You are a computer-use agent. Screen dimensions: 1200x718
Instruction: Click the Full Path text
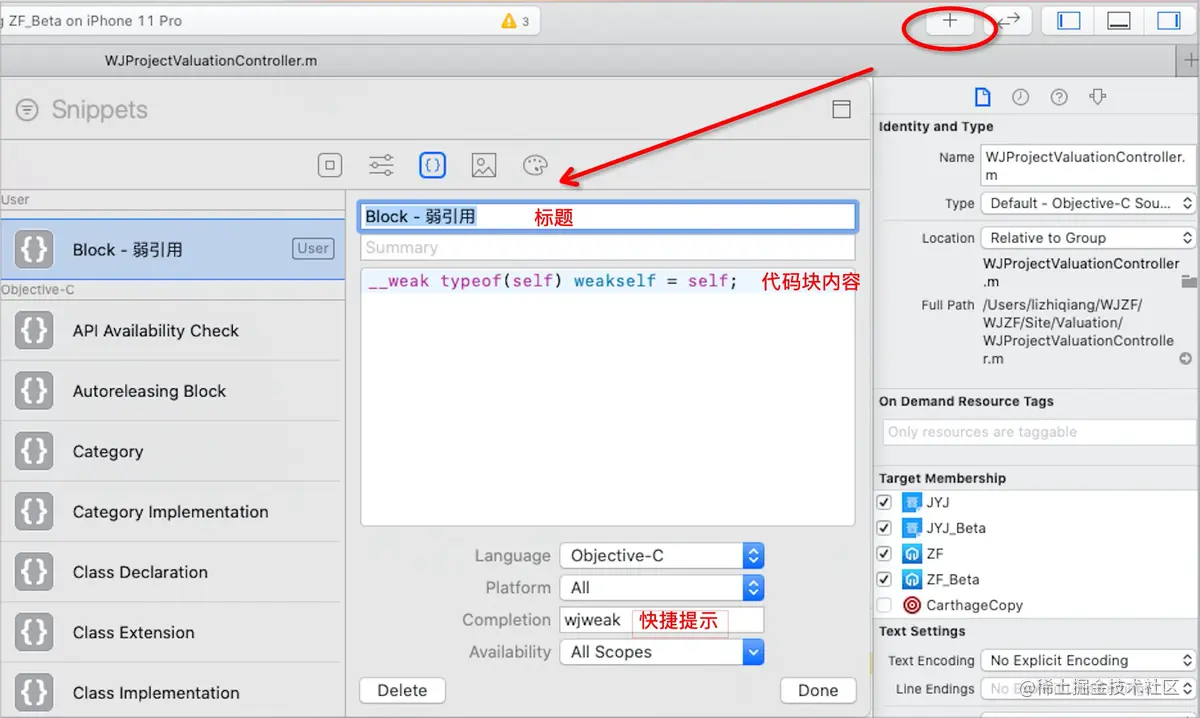1080,332
